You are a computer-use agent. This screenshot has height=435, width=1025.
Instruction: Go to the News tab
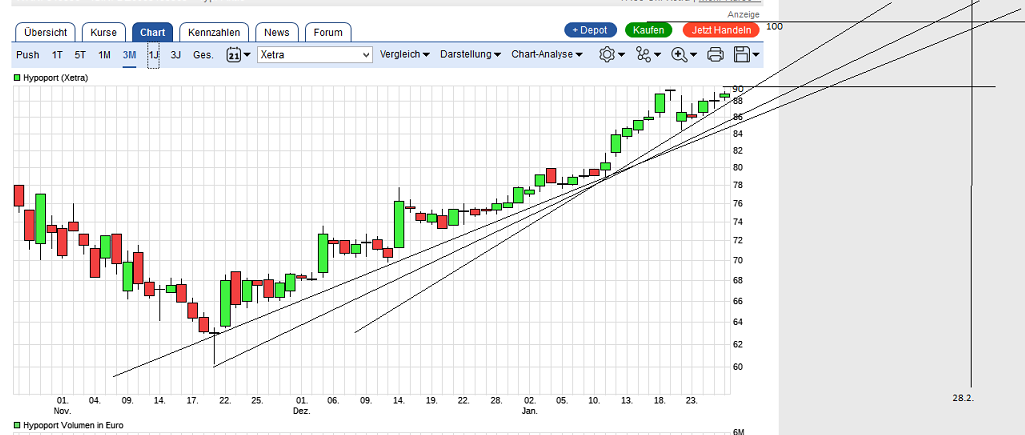[277, 32]
